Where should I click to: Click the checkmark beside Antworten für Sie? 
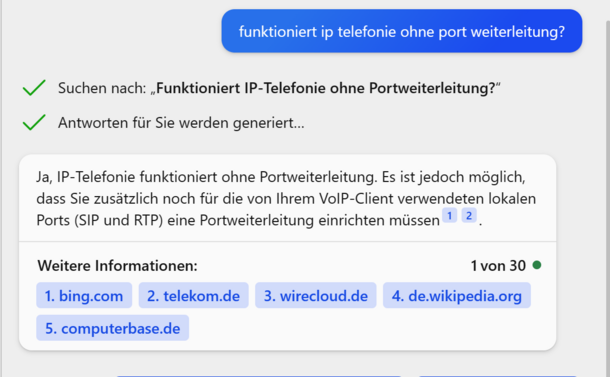pos(34,123)
